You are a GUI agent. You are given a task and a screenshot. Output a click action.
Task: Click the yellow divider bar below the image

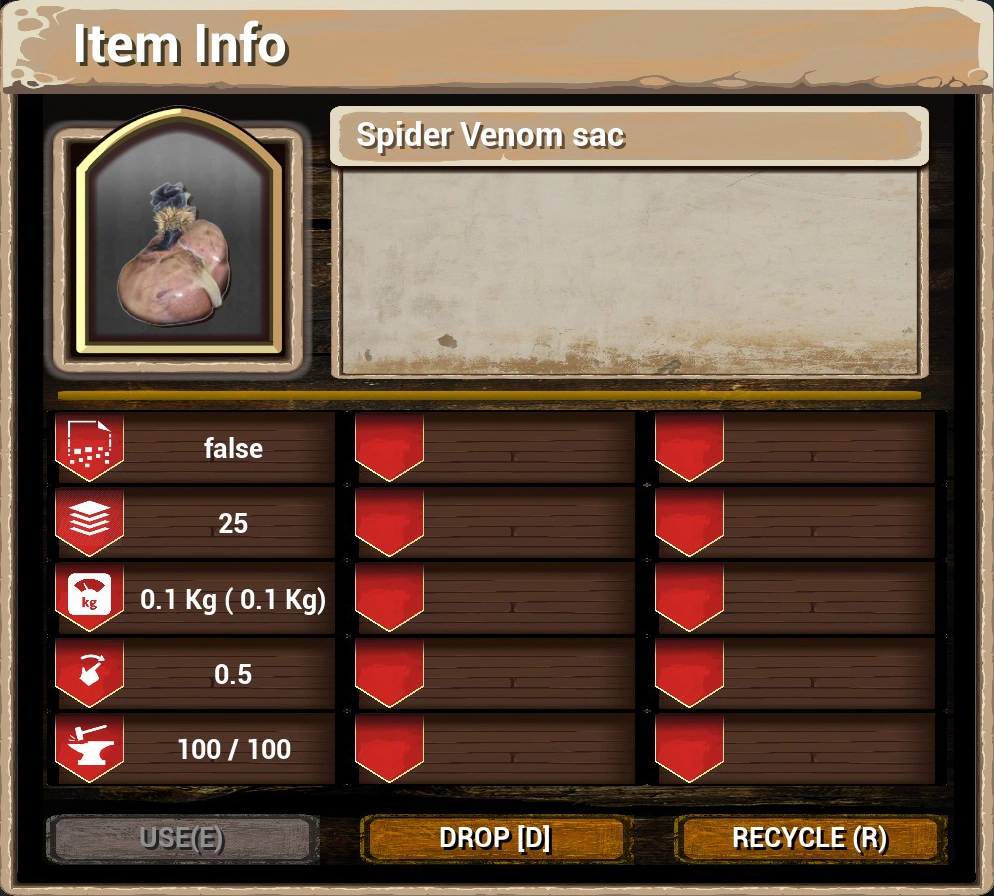pos(489,396)
